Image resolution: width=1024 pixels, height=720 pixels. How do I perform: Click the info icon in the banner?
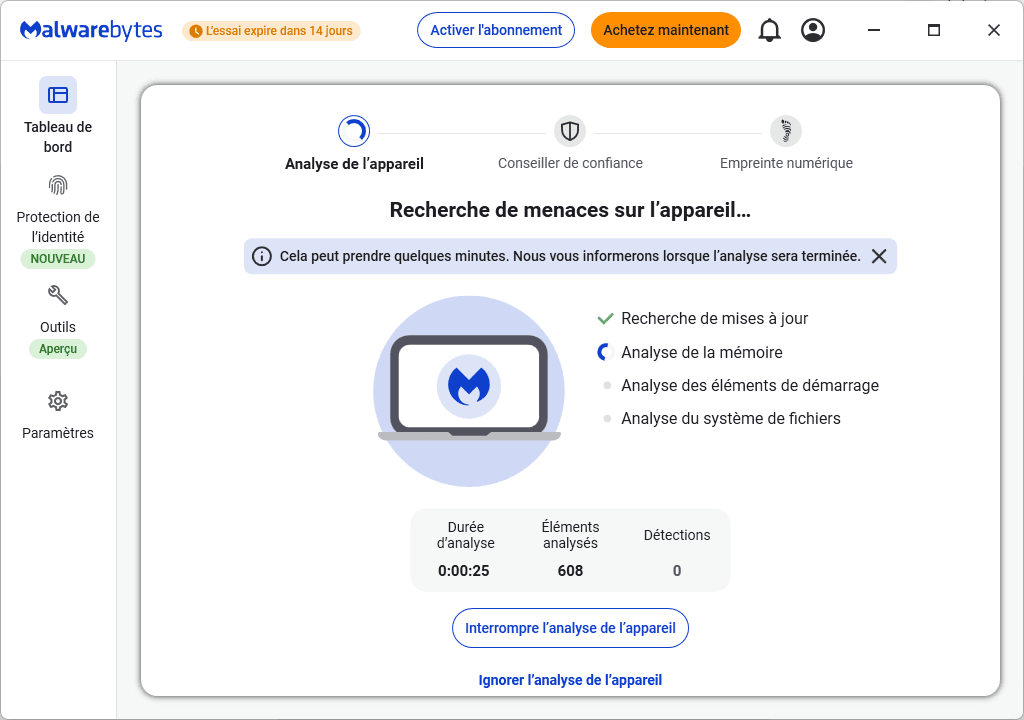pos(262,256)
